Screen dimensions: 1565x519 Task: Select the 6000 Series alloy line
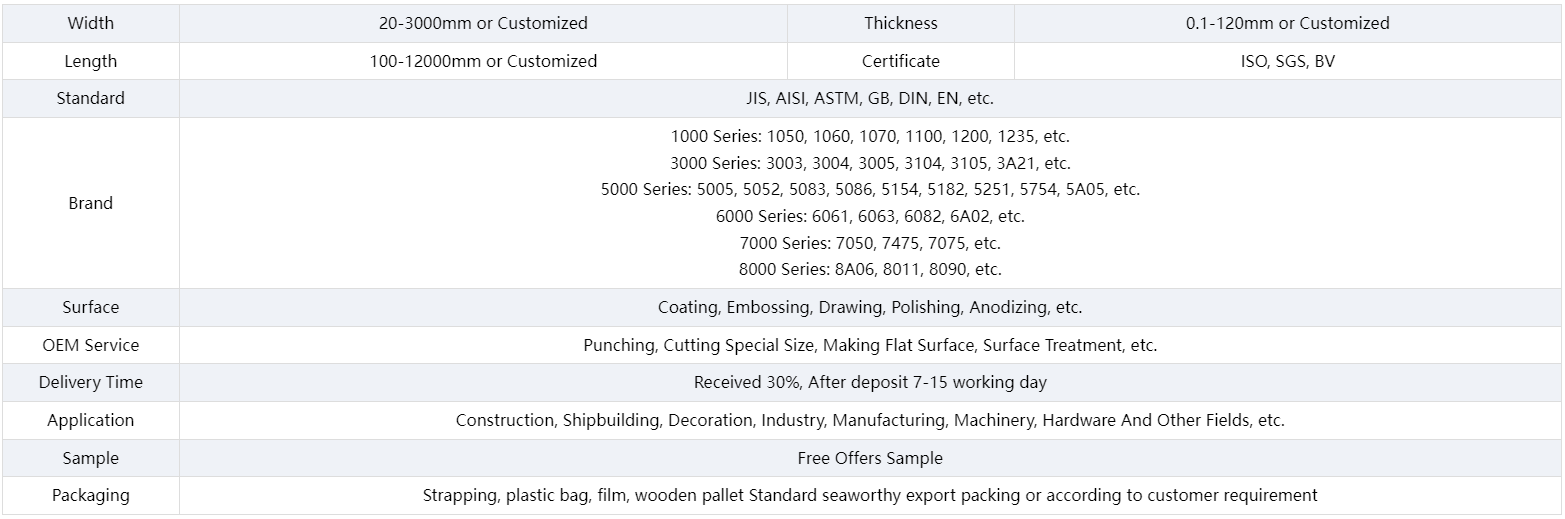coord(869,216)
